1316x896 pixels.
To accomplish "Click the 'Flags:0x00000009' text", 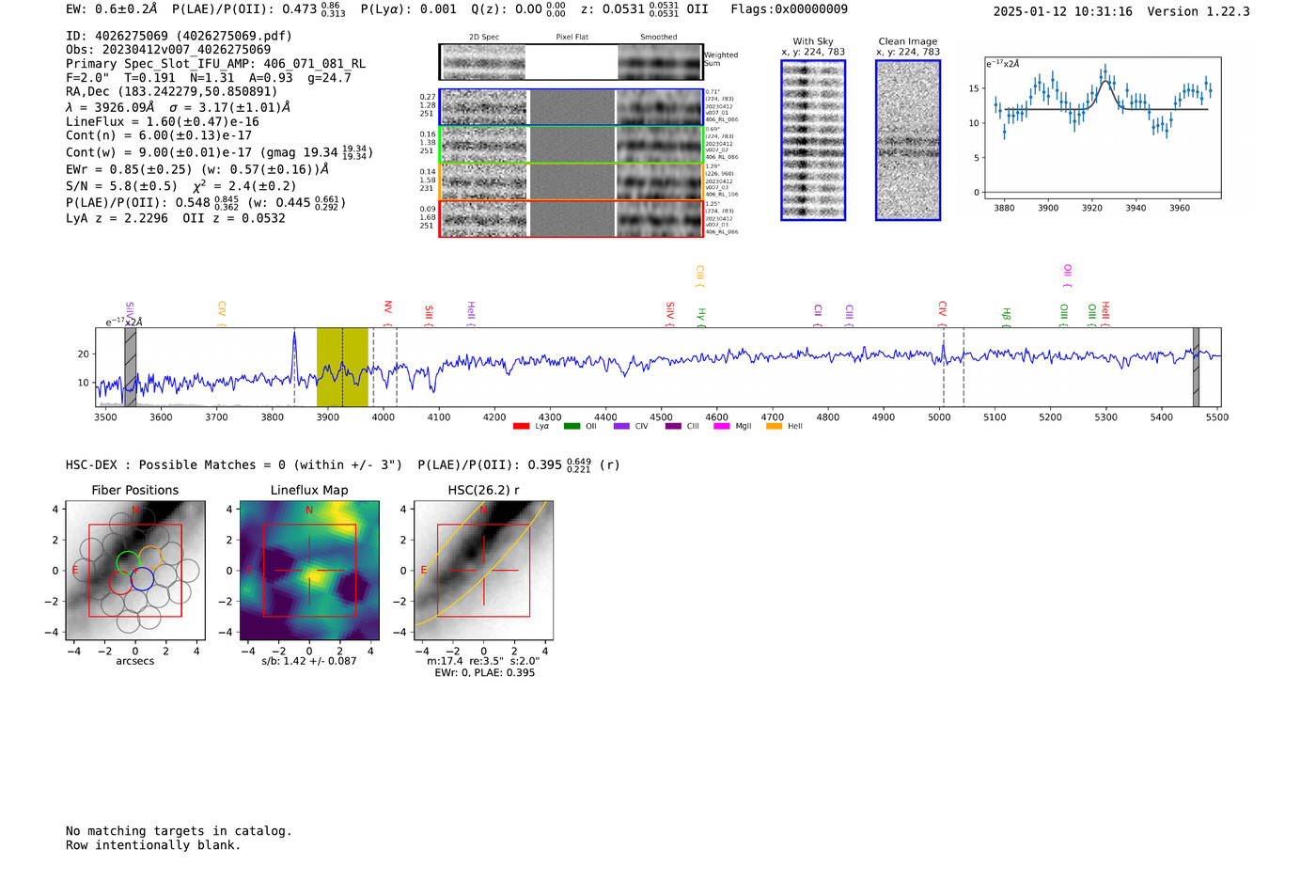I will pos(790,9).
